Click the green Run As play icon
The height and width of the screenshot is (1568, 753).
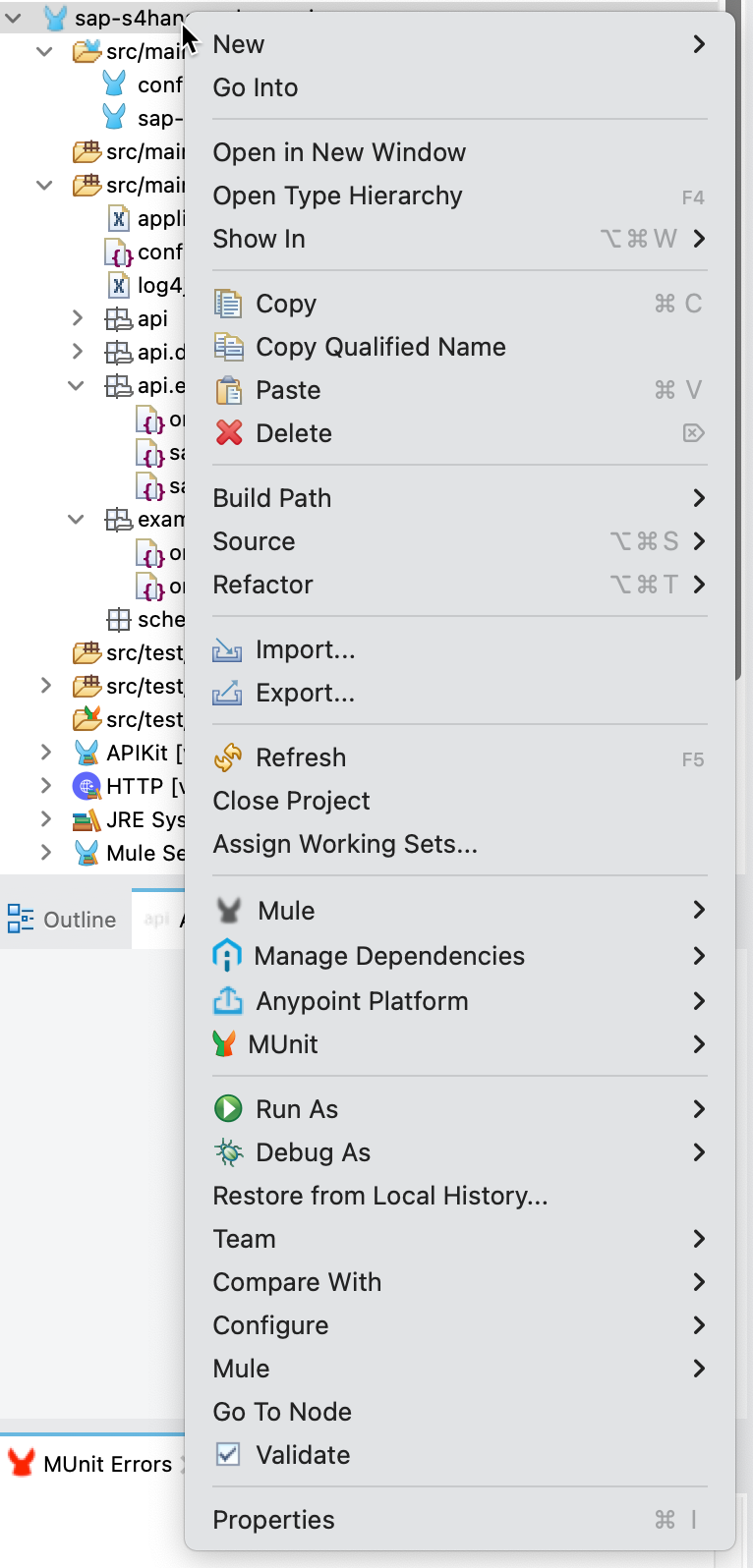(x=228, y=1109)
